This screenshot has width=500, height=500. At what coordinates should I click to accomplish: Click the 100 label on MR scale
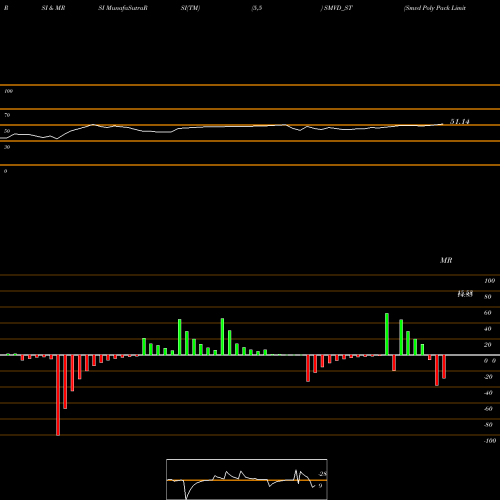pos(489,281)
